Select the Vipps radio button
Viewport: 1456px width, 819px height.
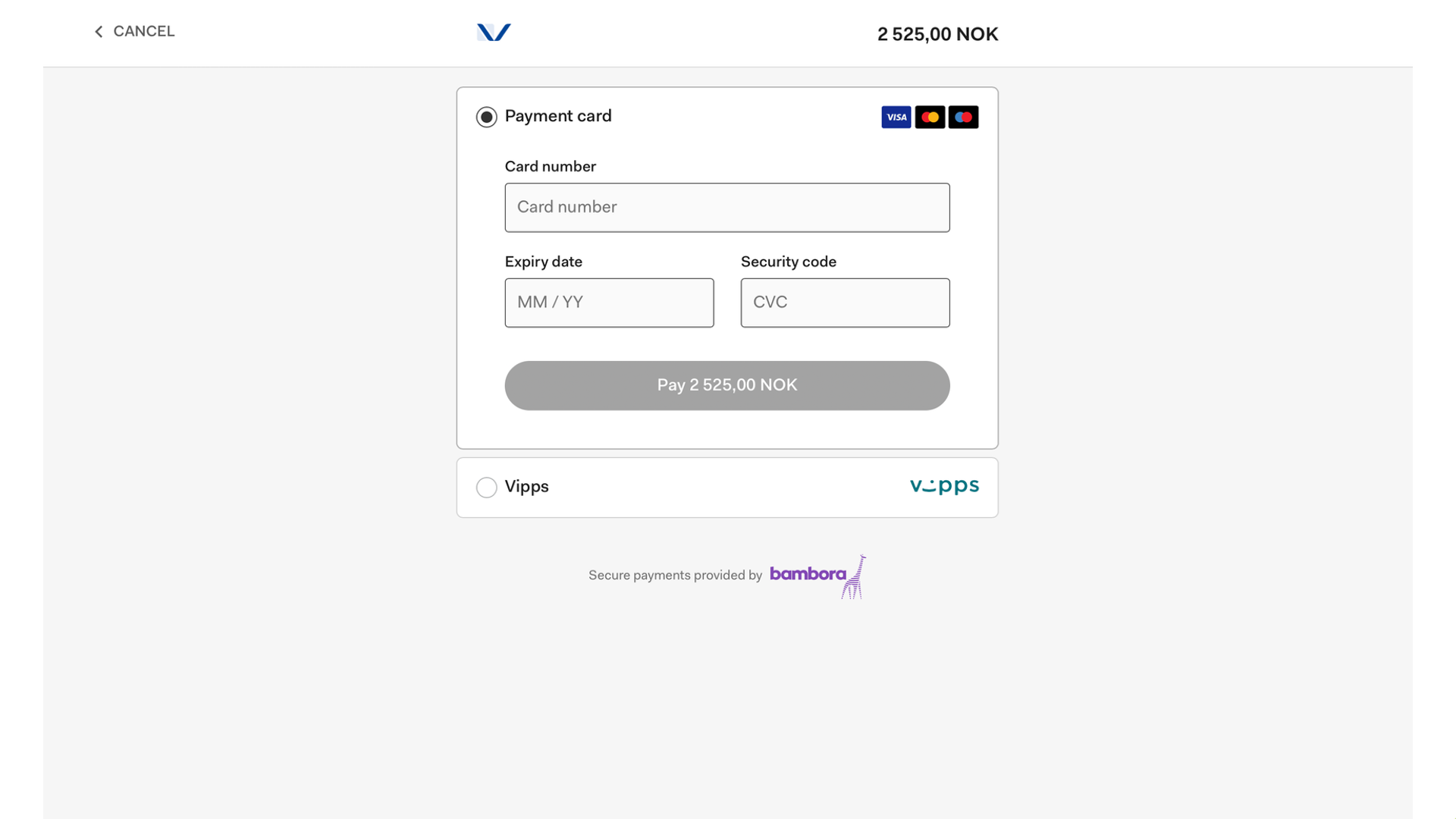tap(487, 487)
